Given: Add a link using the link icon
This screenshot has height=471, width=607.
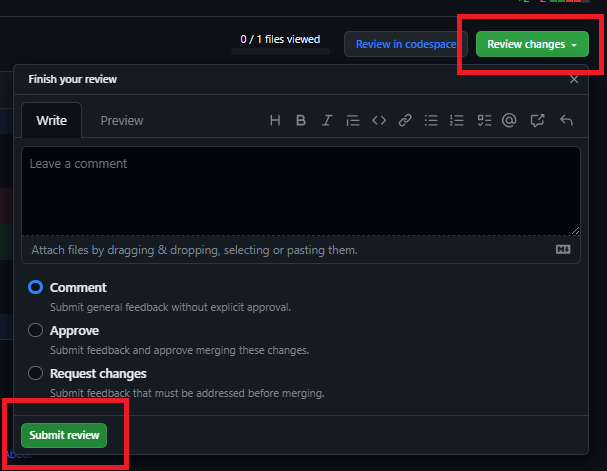Looking at the screenshot, I should point(405,121).
